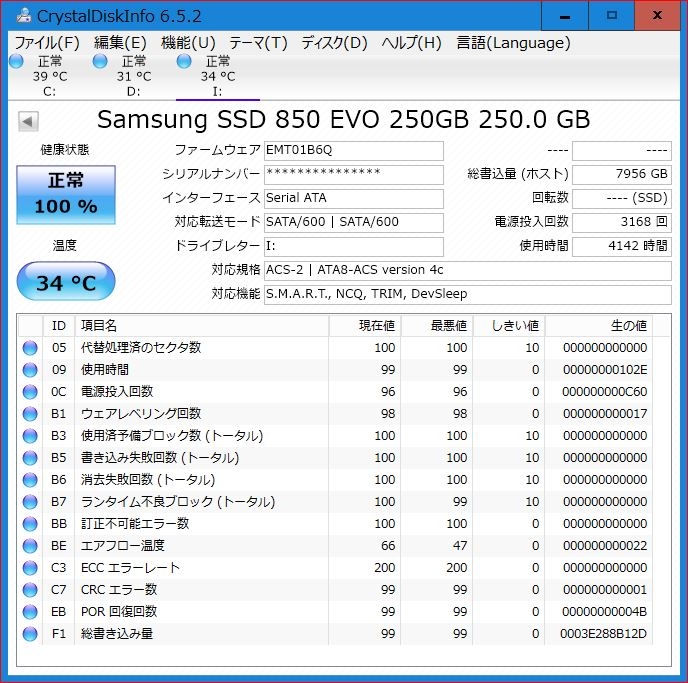This screenshot has height=683, width=688.
Task: Click status orb for ID BE row
Action: click(30, 546)
